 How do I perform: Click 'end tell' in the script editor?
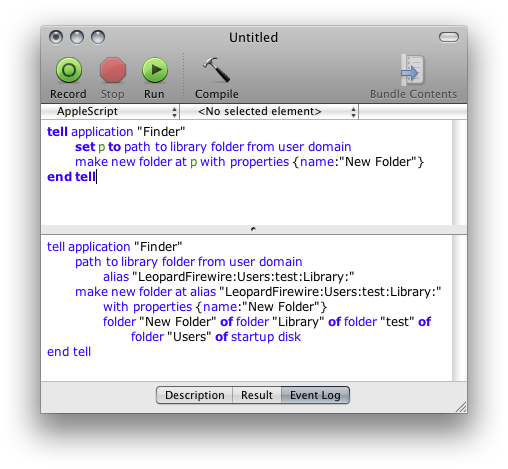(x=71, y=177)
